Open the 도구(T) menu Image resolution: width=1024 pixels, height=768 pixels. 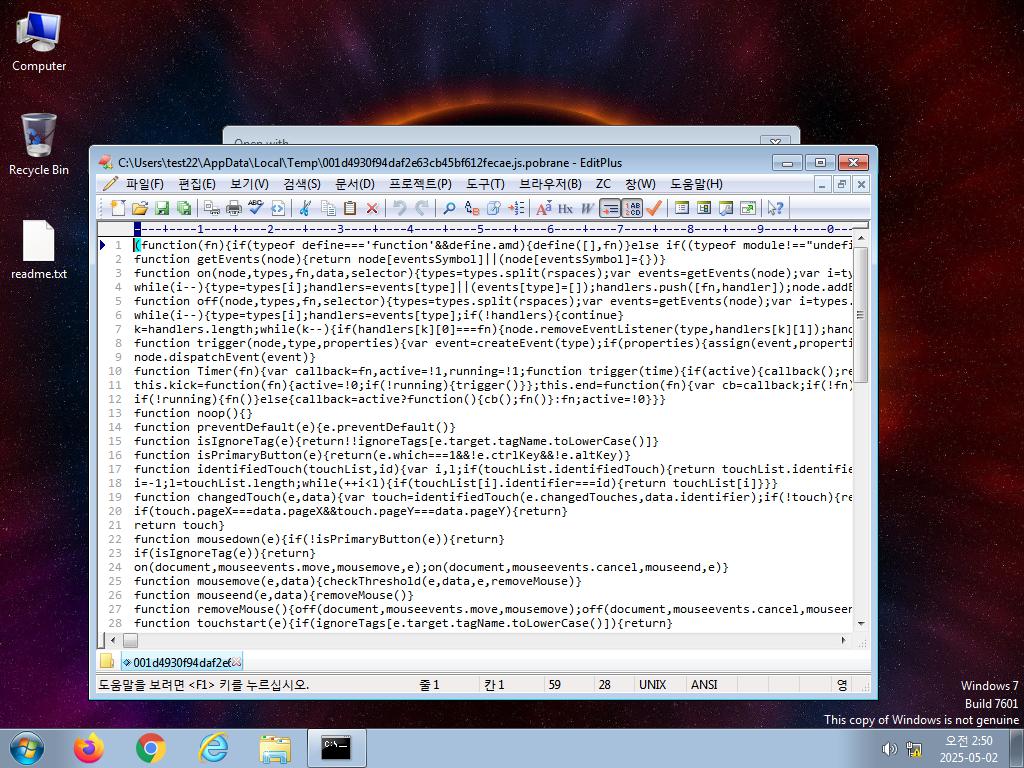(x=485, y=184)
